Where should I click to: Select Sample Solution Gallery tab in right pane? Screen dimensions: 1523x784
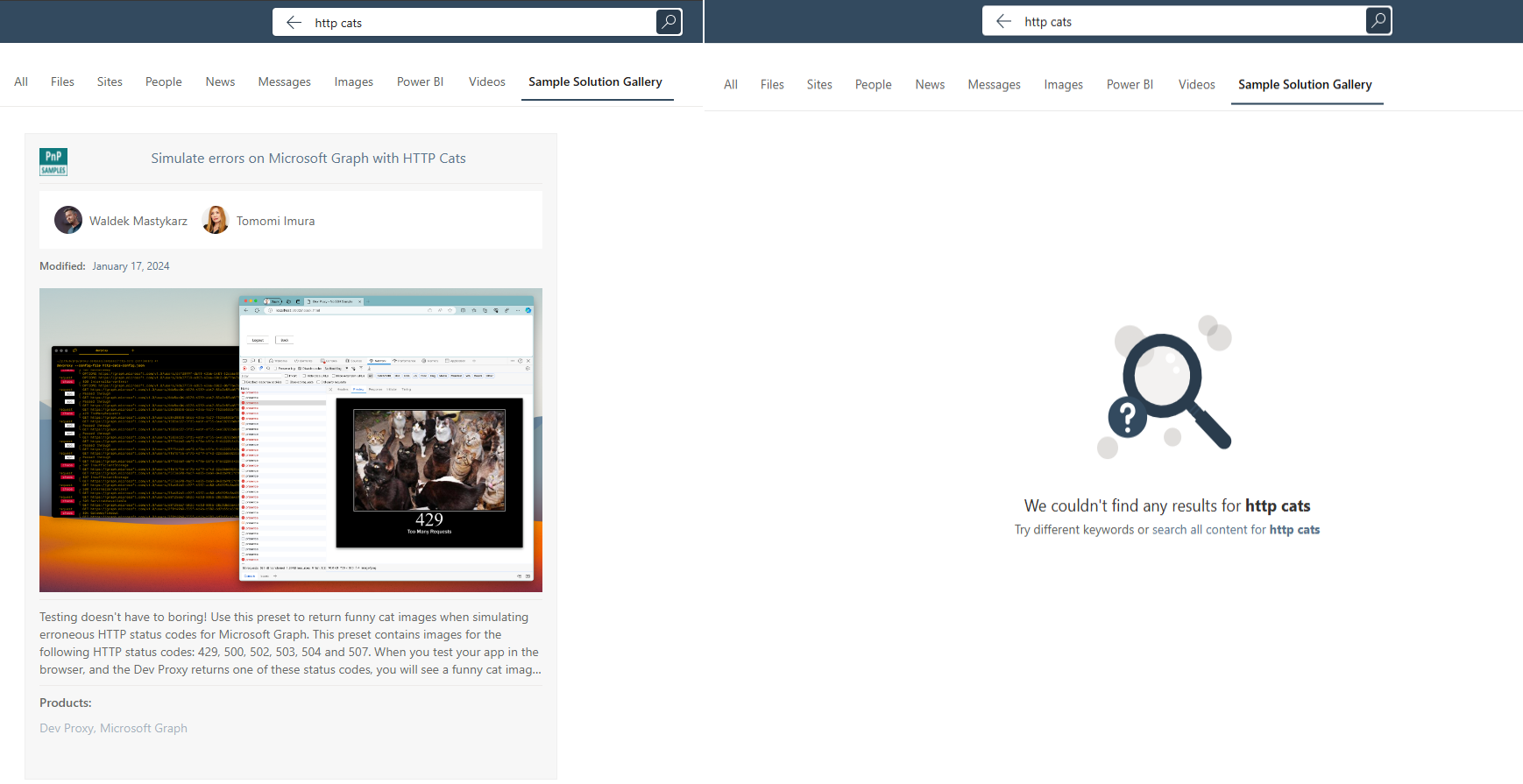(x=1306, y=84)
